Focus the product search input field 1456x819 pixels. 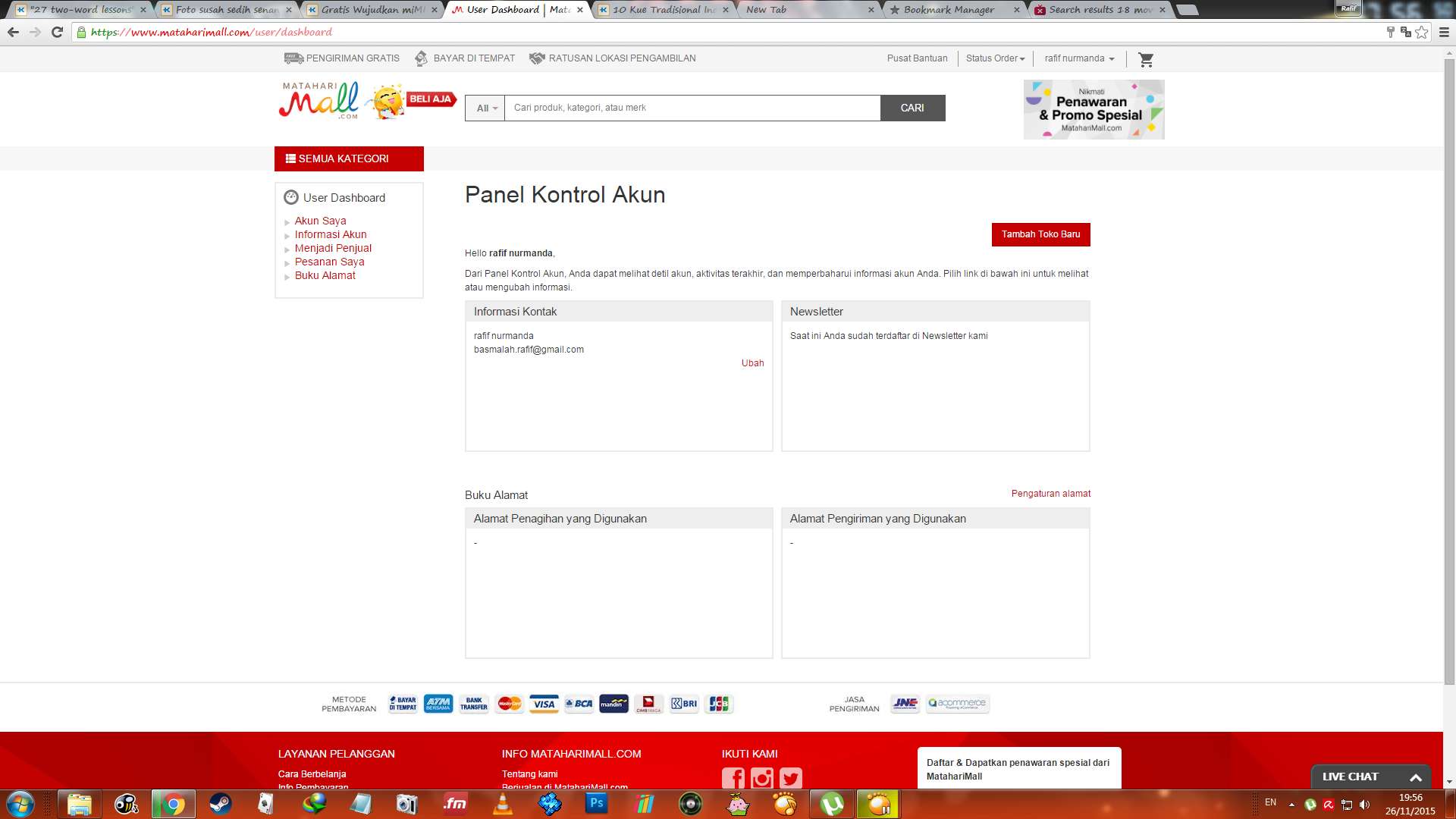point(692,108)
